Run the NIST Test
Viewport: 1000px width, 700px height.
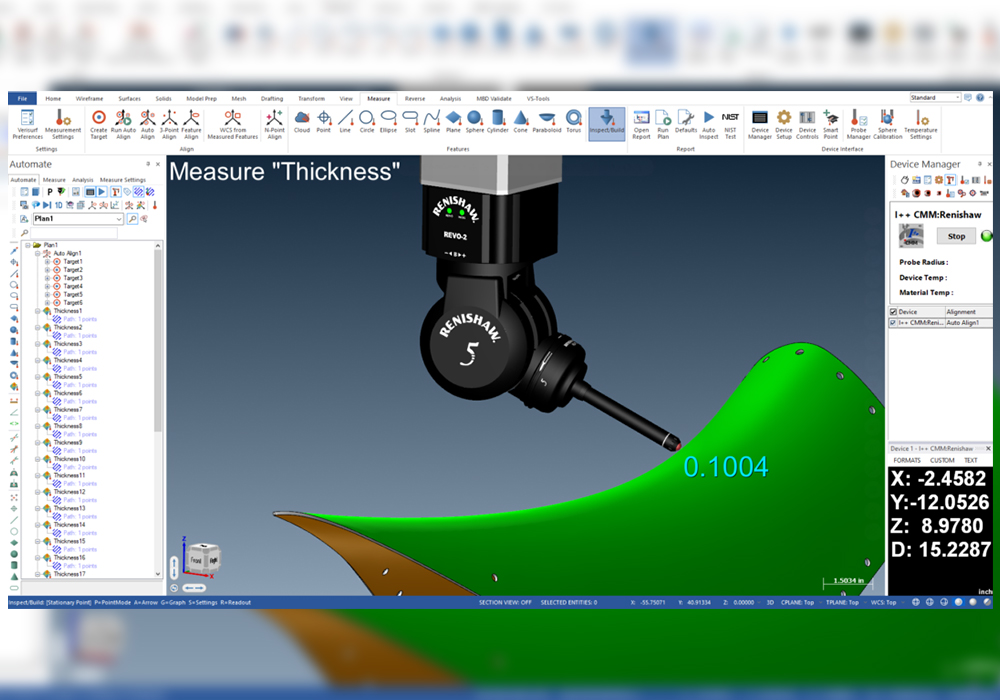pos(730,124)
